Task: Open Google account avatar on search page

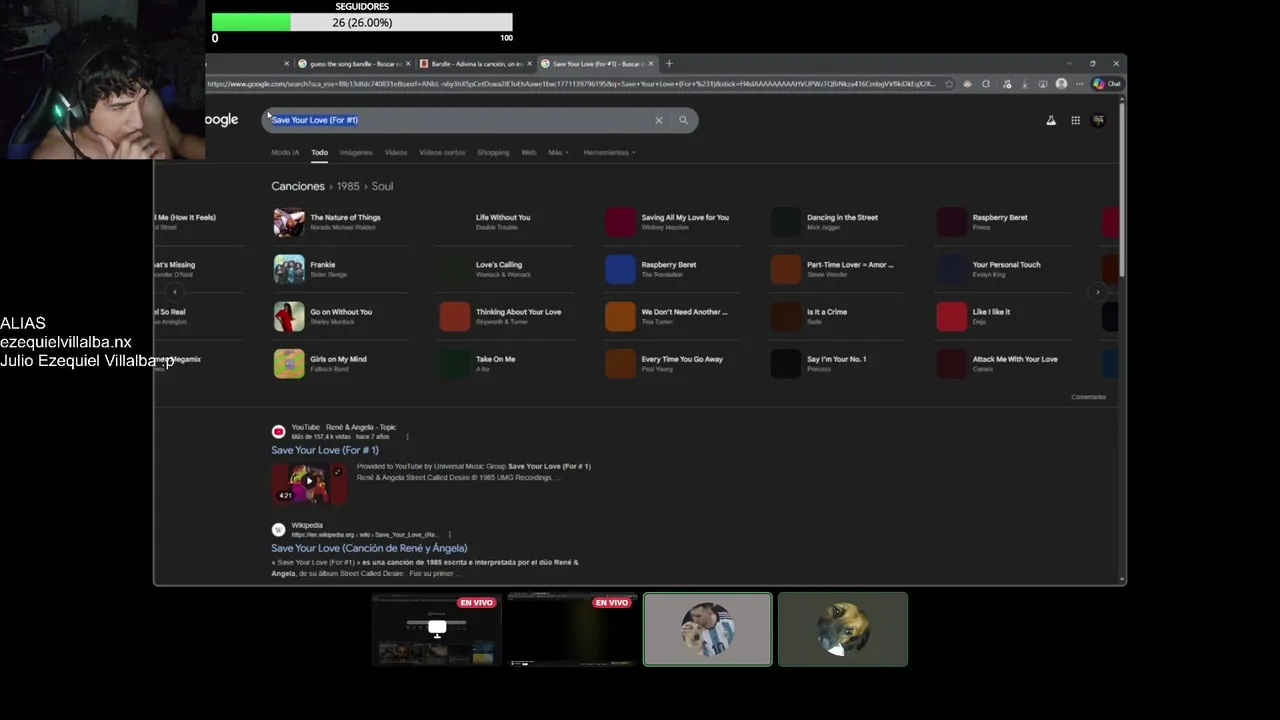Action: [x=1098, y=120]
